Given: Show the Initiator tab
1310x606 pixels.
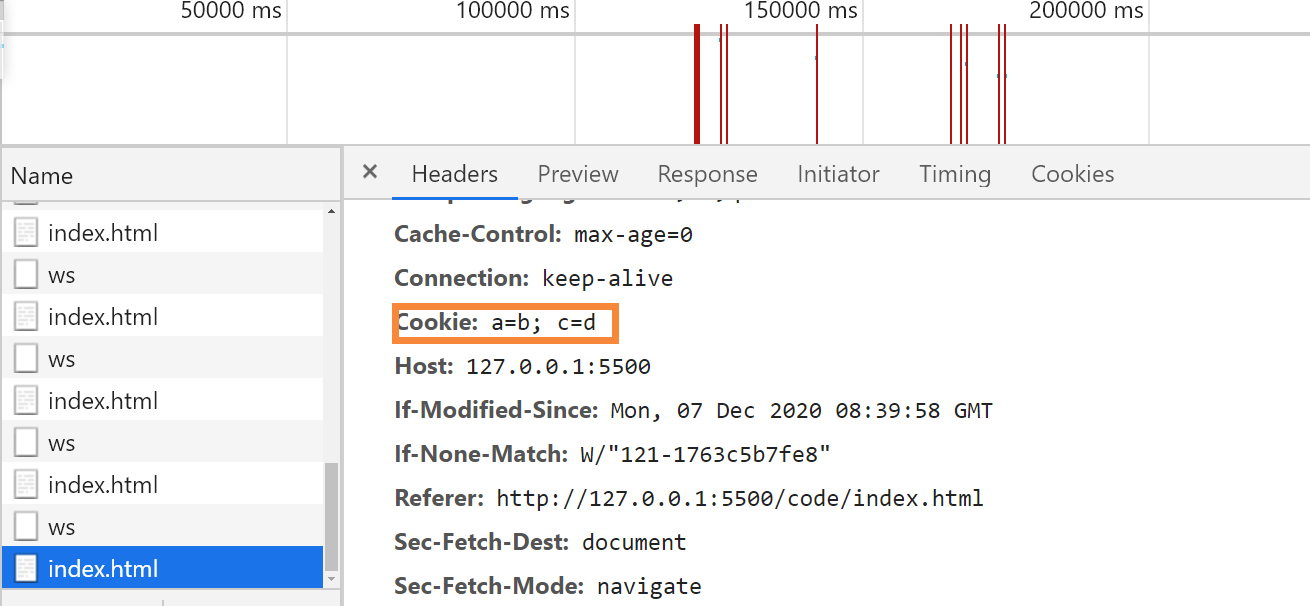Looking at the screenshot, I should (x=838, y=174).
